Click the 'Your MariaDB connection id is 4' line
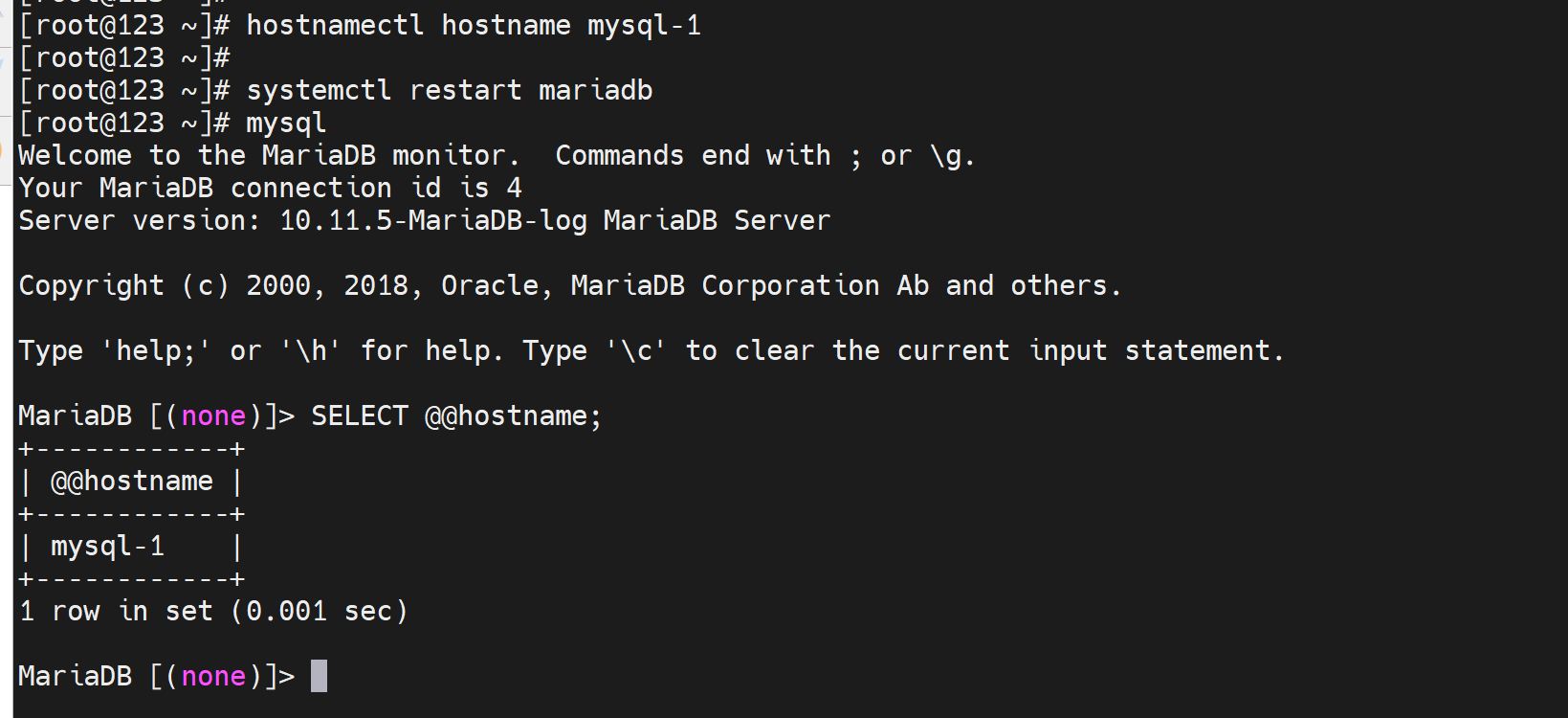1568x718 pixels. pyautogui.click(x=270, y=189)
